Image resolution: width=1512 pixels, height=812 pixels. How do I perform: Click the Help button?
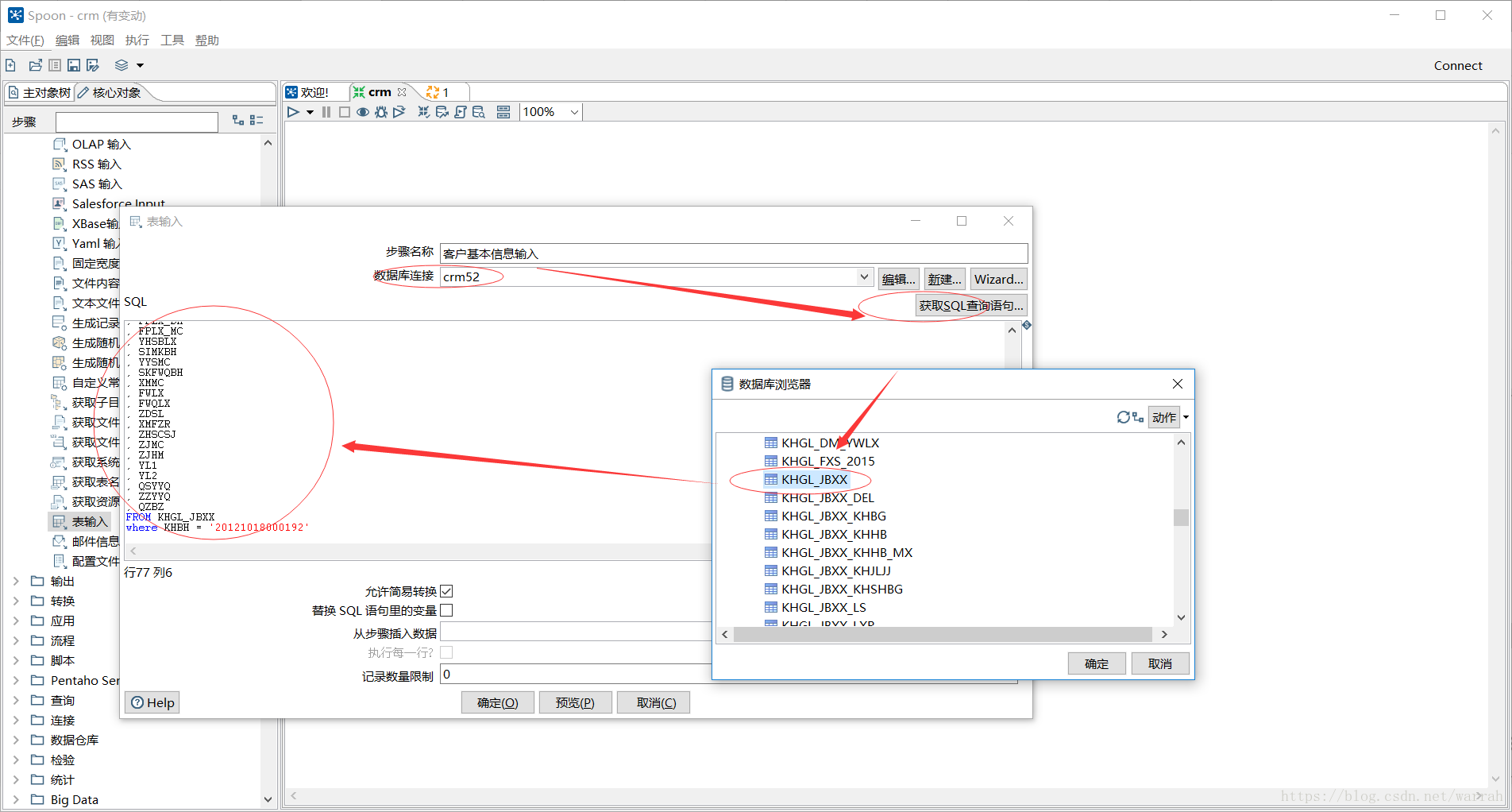tap(152, 702)
